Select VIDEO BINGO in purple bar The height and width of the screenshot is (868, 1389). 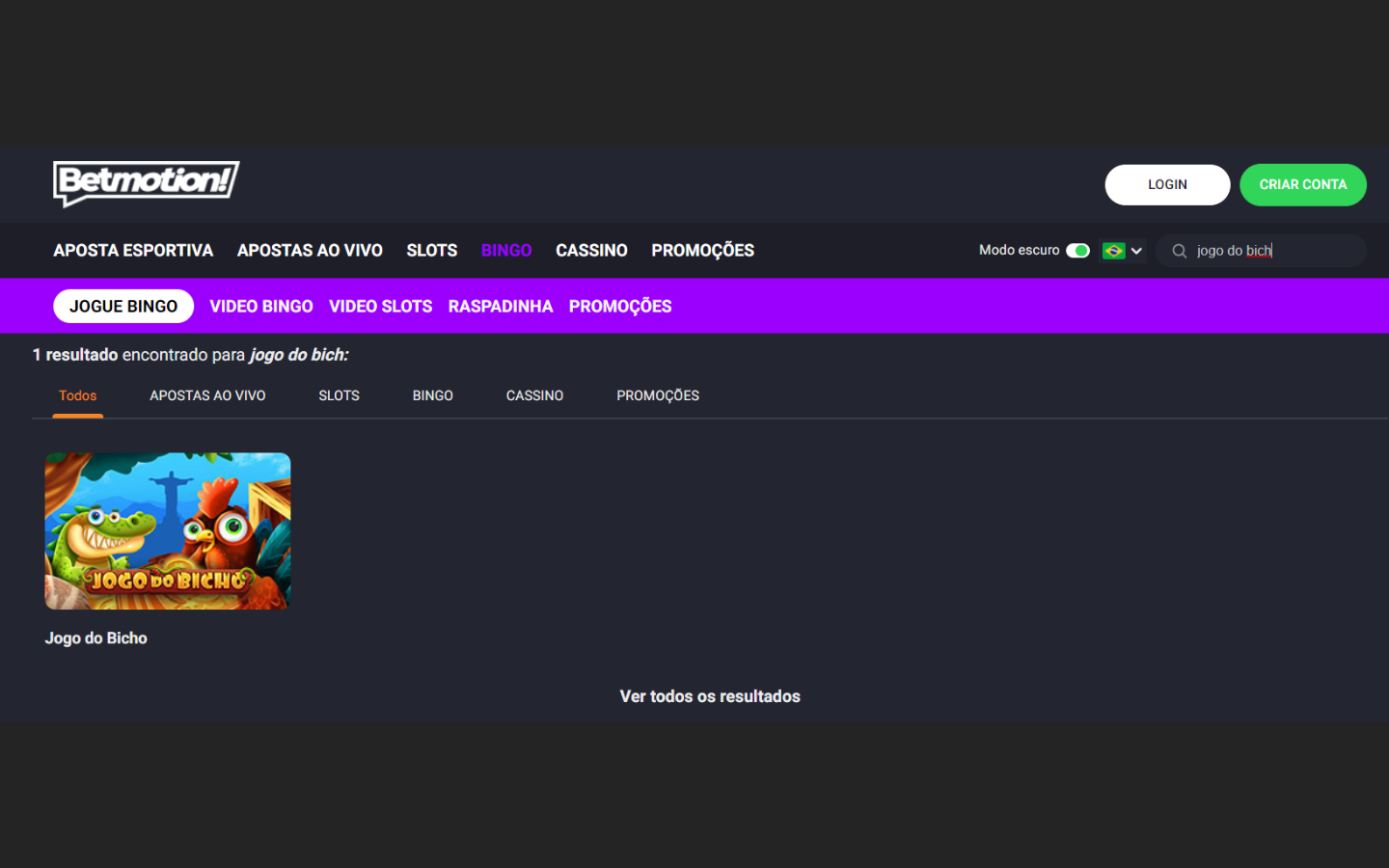click(261, 306)
